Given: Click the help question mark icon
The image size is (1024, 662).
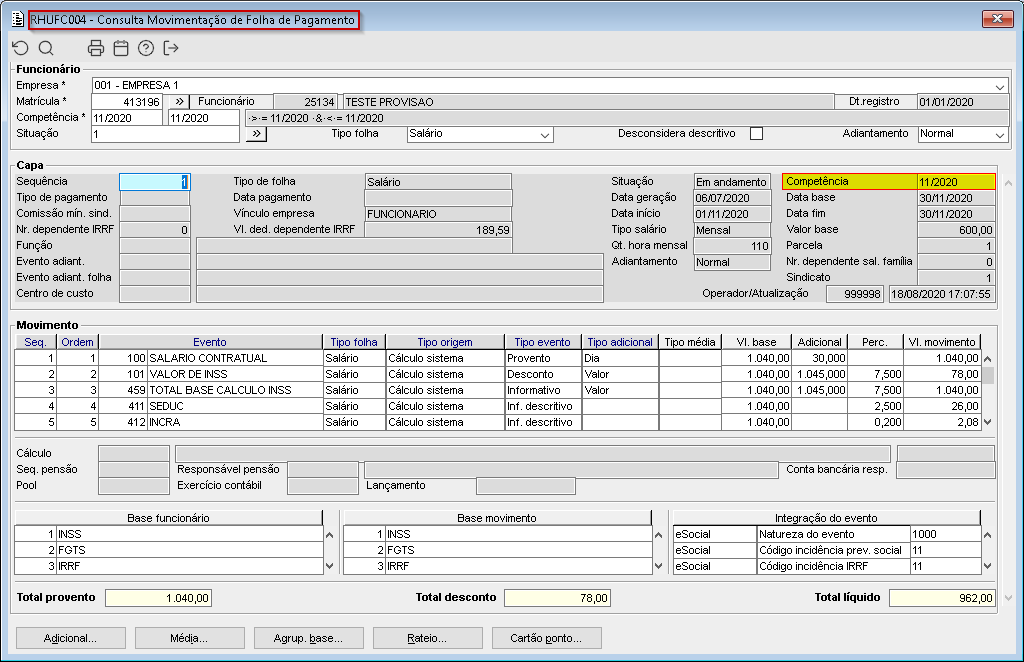Looking at the screenshot, I should coord(146,48).
